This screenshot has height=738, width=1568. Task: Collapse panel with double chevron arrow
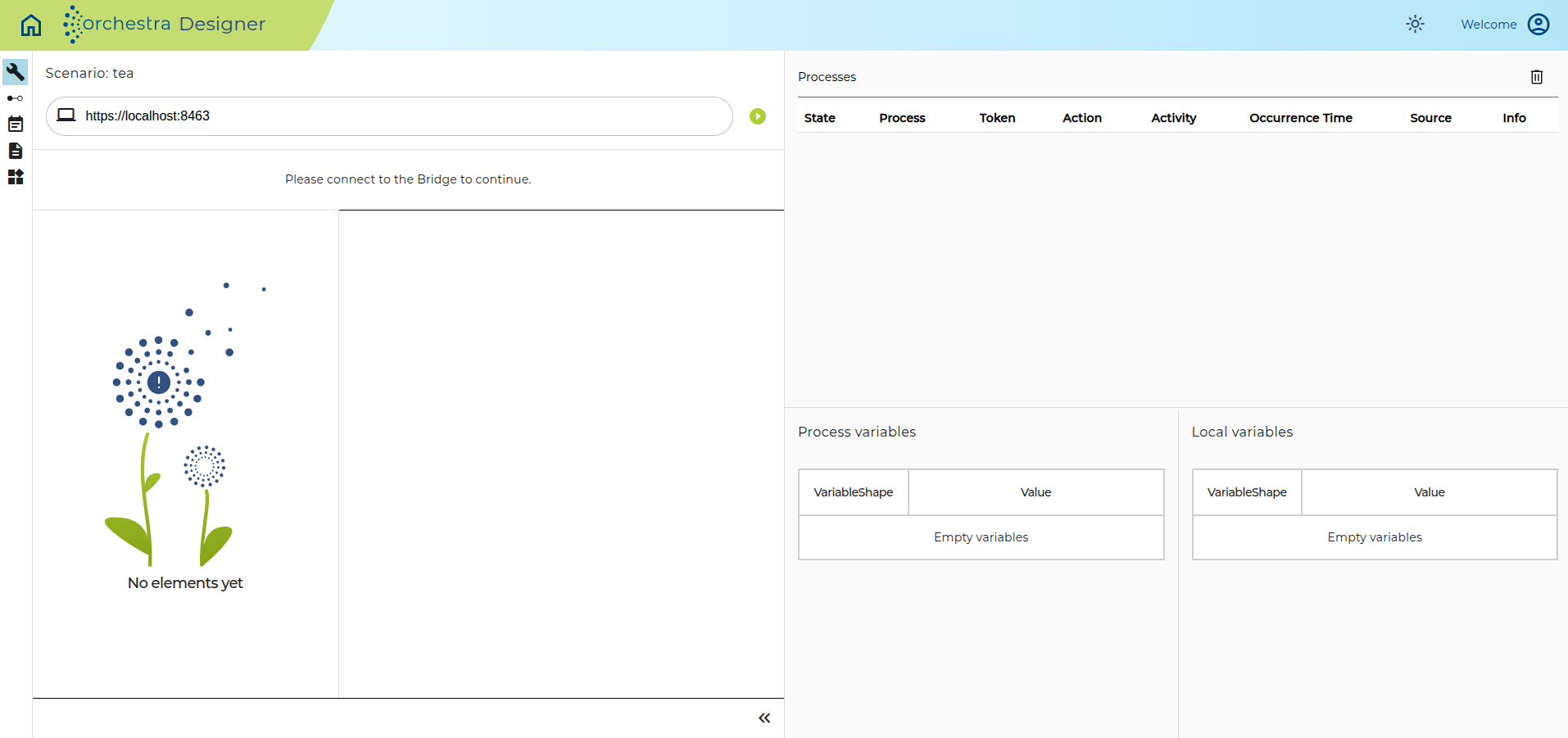coord(764,718)
